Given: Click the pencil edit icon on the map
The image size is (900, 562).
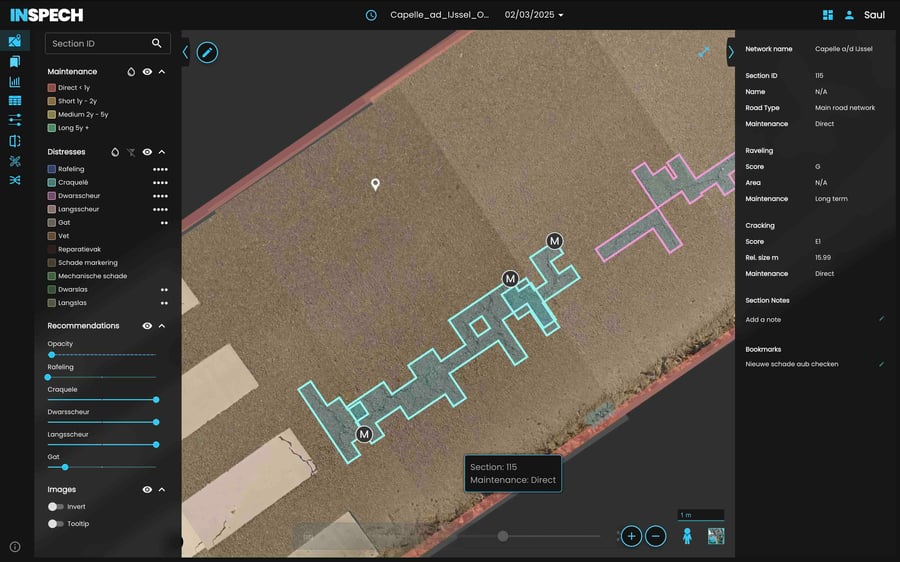Looking at the screenshot, I should pyautogui.click(x=207, y=52).
